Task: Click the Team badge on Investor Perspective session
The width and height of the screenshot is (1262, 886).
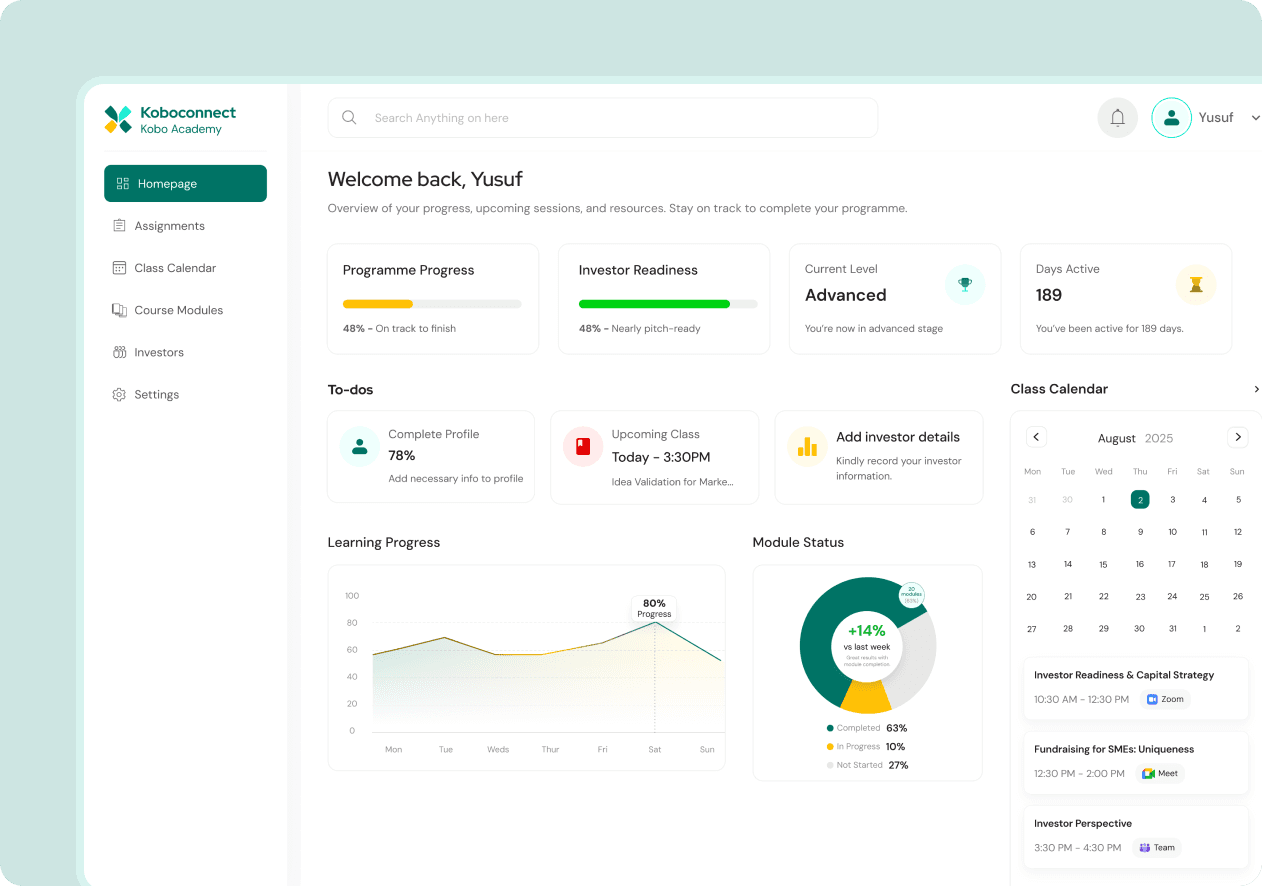Action: point(1156,847)
